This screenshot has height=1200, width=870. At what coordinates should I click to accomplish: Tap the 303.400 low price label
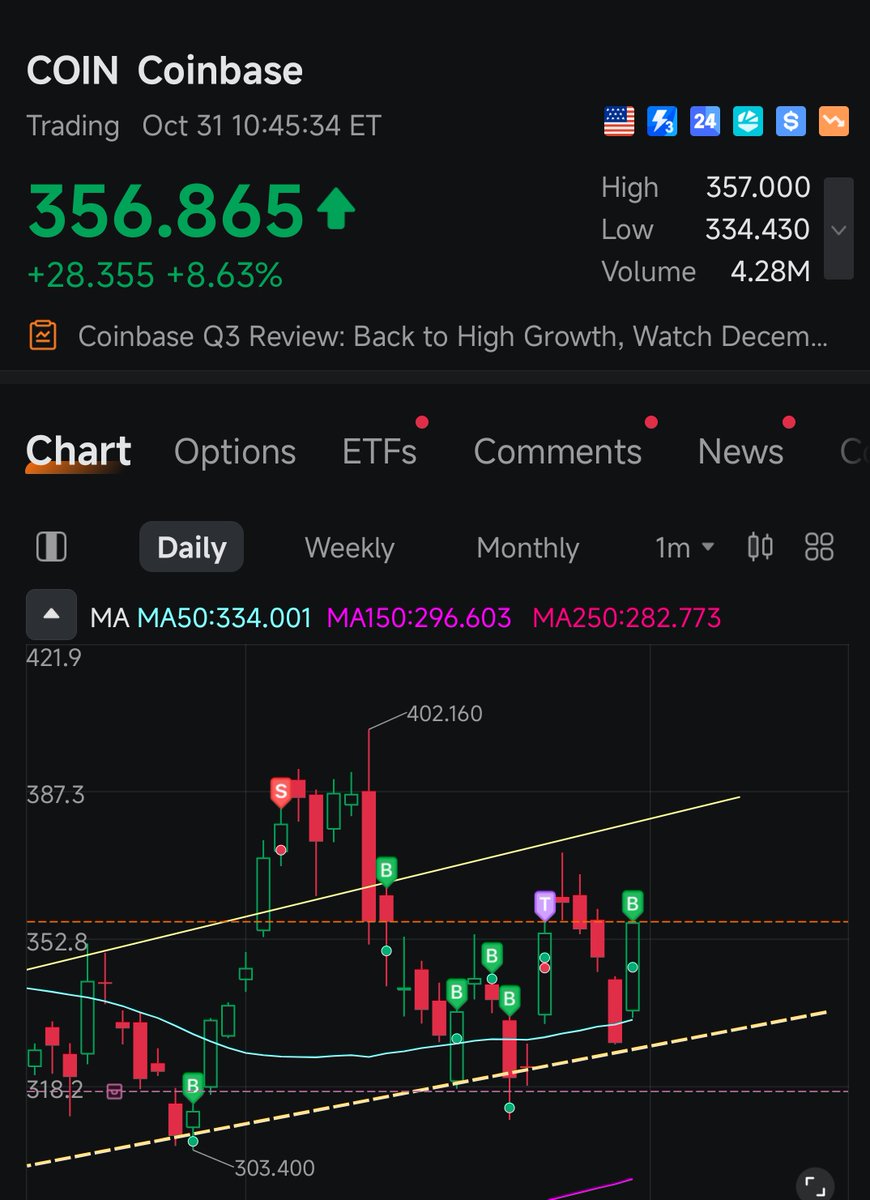click(x=275, y=1168)
